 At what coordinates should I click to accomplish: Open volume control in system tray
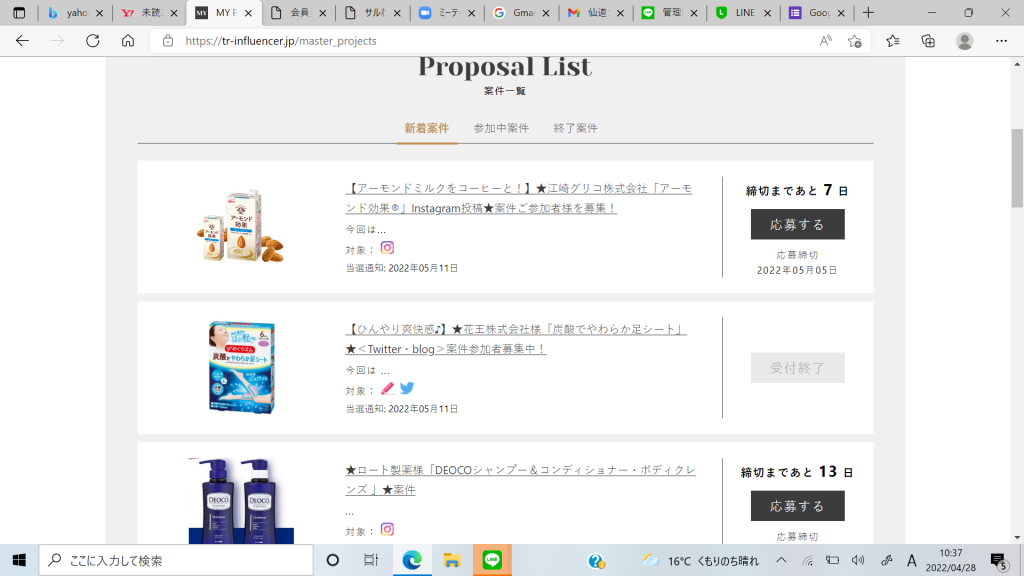click(858, 560)
